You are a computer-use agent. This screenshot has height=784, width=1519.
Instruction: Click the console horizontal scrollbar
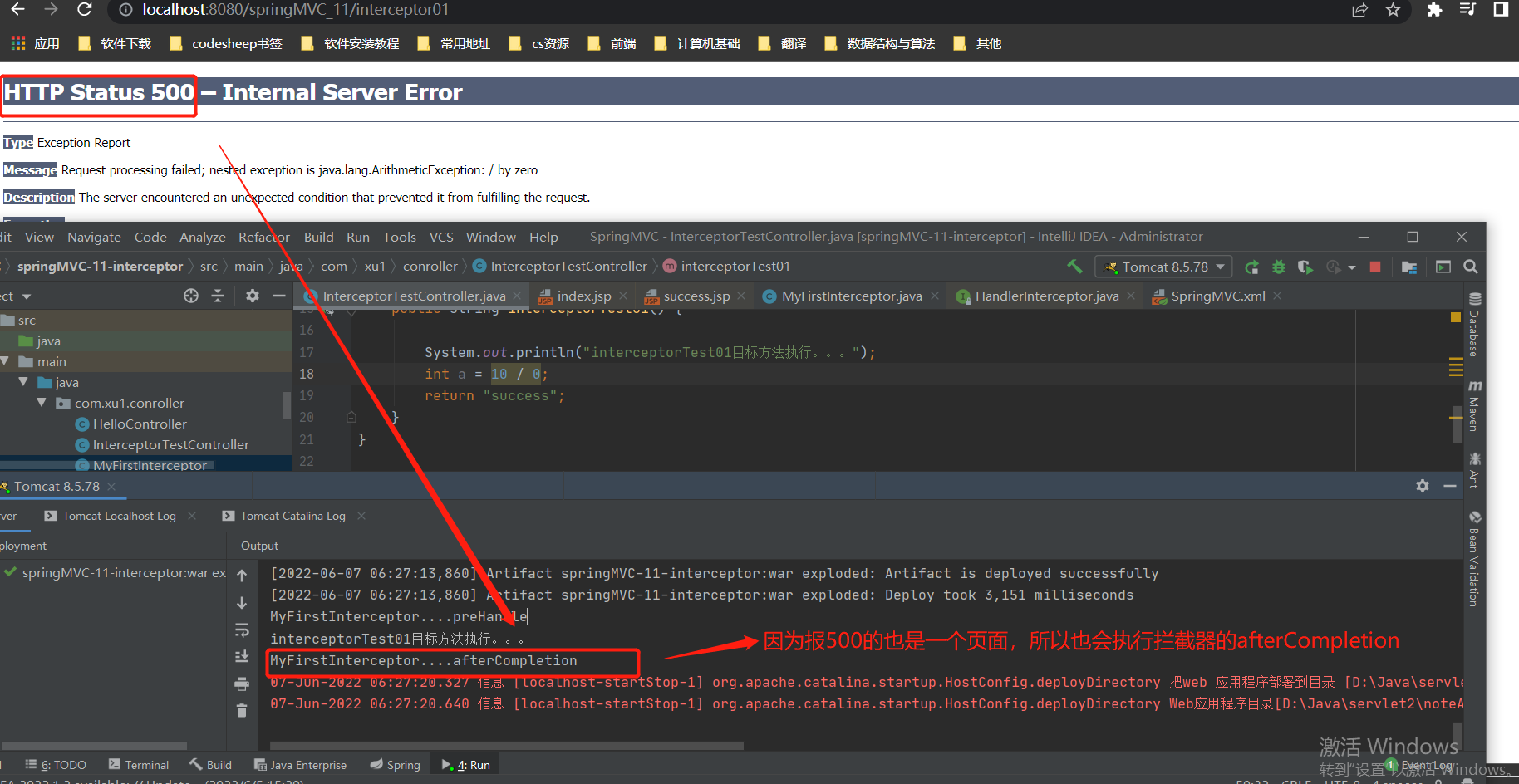click(507, 745)
